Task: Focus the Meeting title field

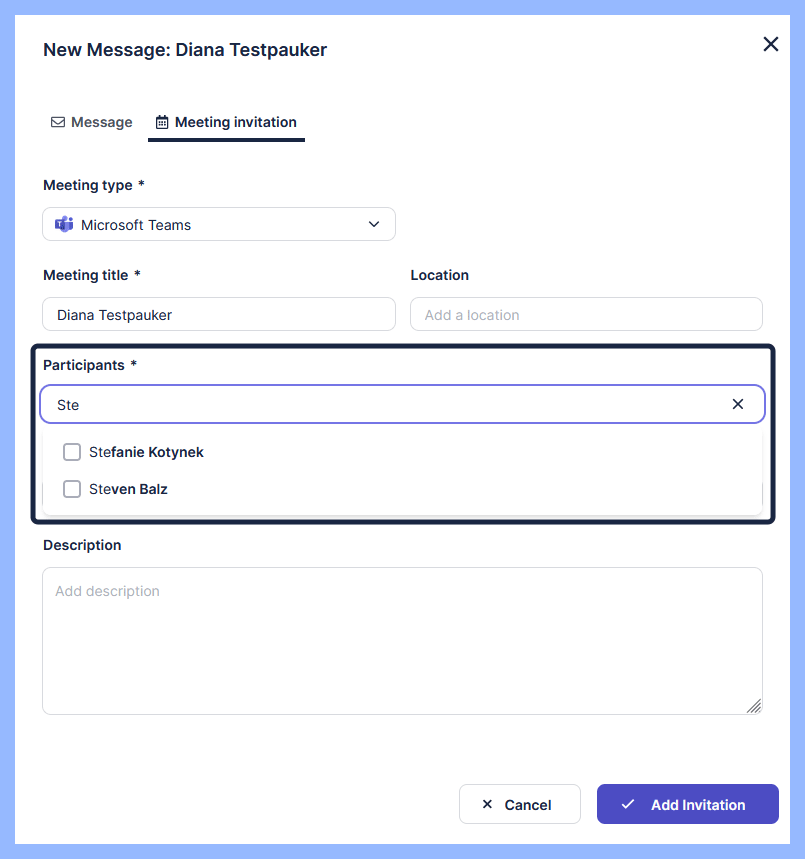Action: pyautogui.click(x=218, y=314)
